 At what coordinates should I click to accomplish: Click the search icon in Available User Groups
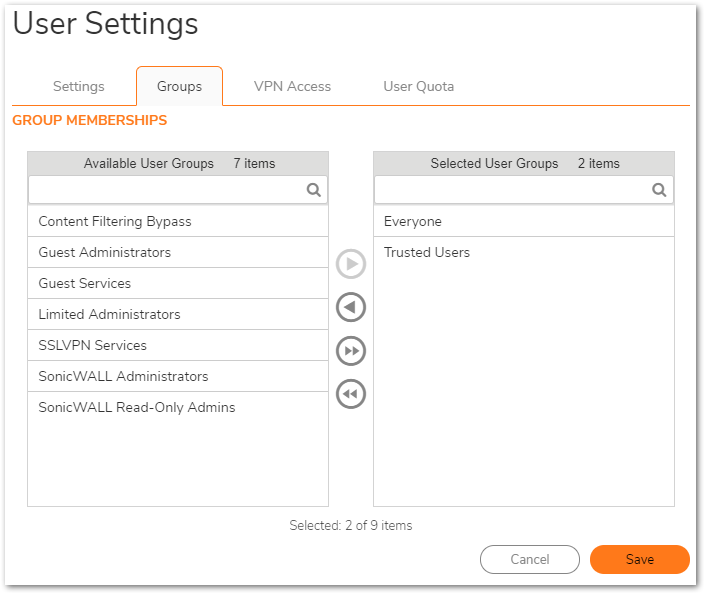(313, 190)
